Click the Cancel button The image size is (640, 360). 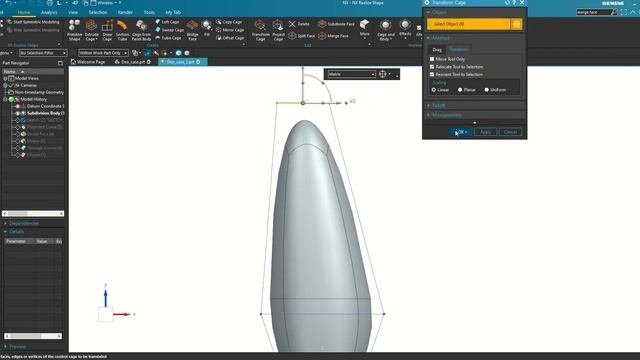coord(510,132)
